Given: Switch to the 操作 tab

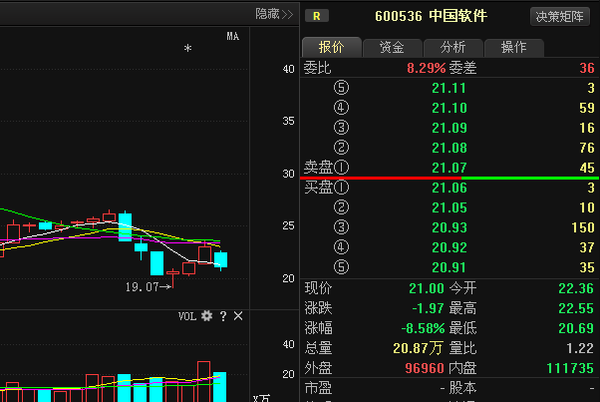Looking at the screenshot, I should pyautogui.click(x=514, y=47).
